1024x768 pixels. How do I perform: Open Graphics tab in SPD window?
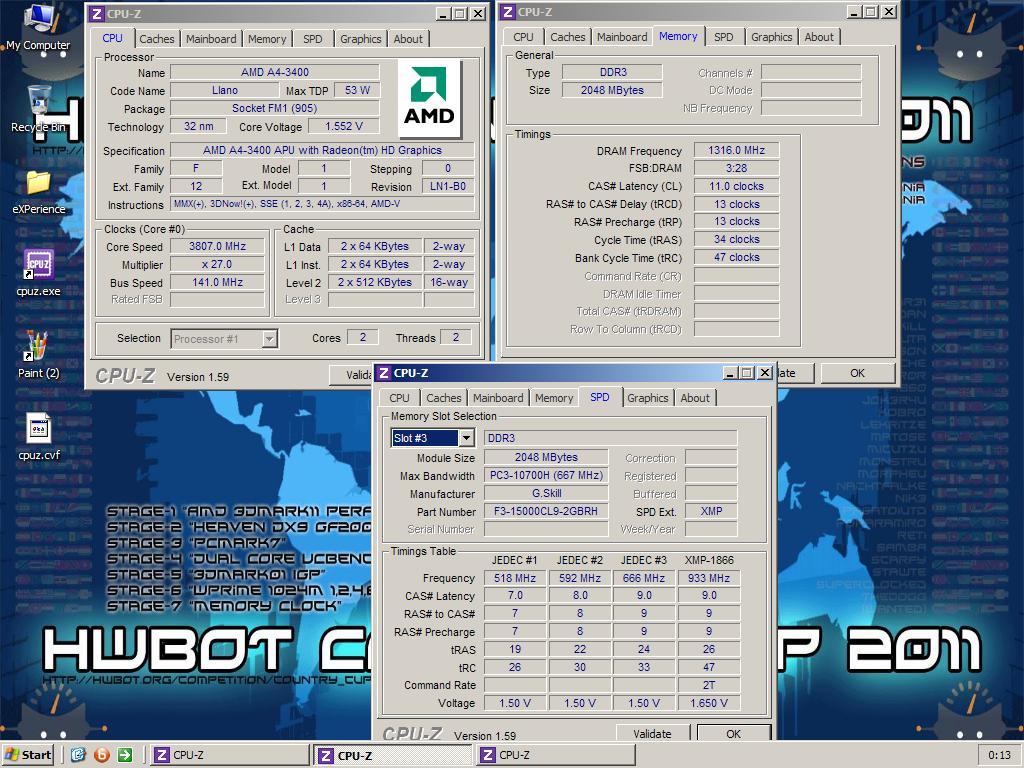pyautogui.click(x=648, y=398)
